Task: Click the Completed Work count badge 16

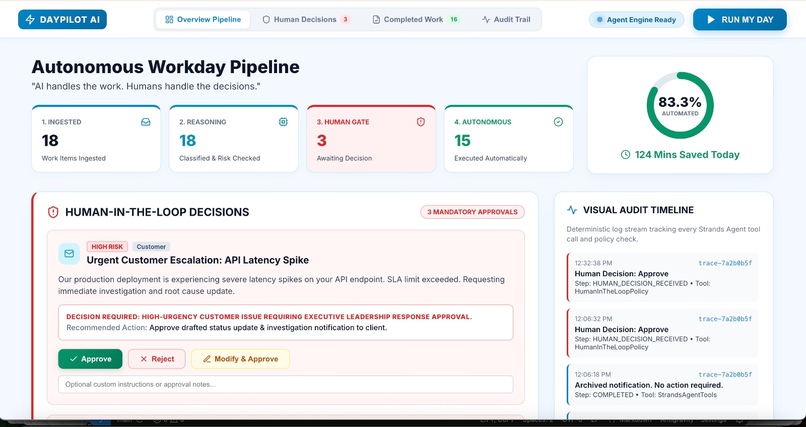Action: pos(453,20)
